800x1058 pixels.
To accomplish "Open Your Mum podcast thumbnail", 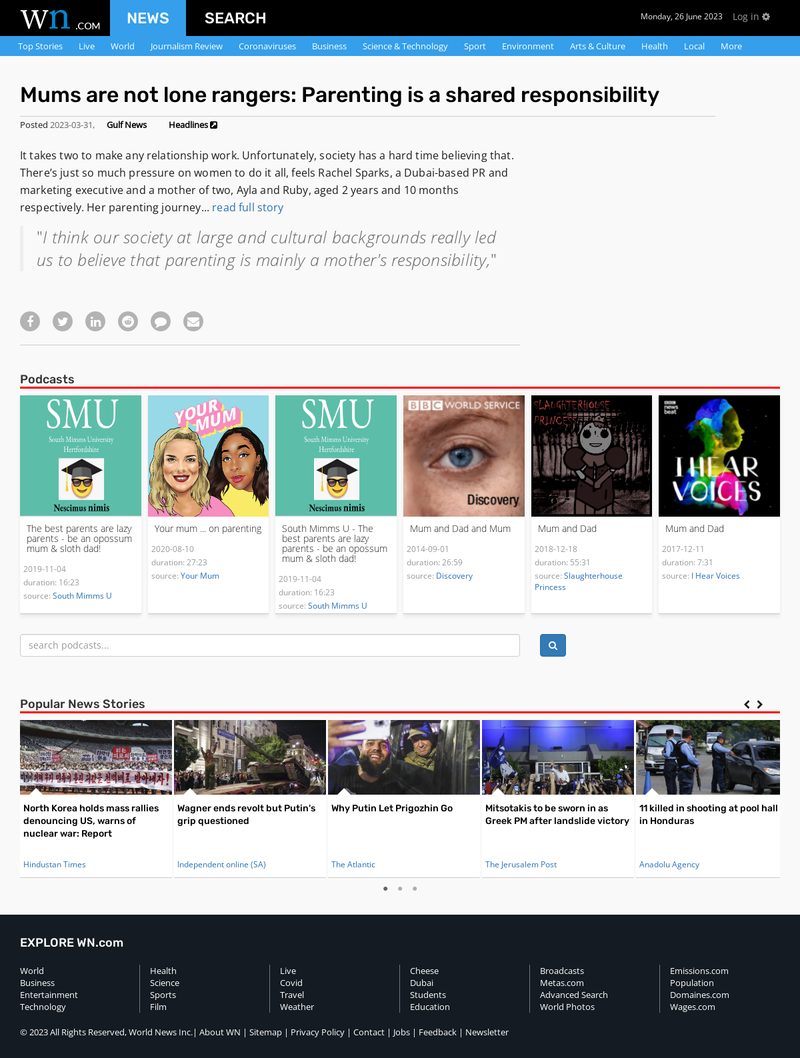I will coord(208,456).
